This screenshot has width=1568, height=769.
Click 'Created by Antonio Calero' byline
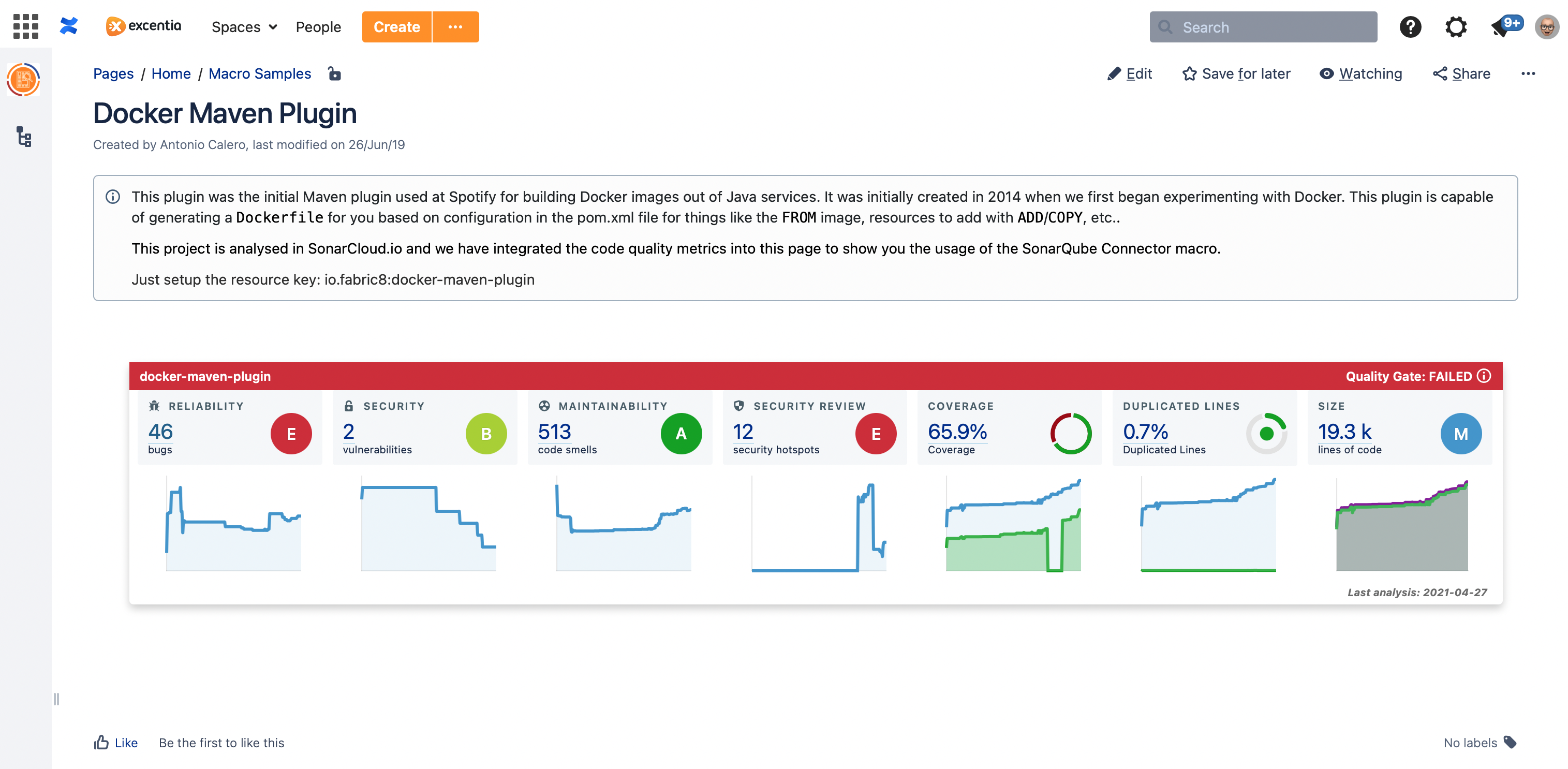coord(169,144)
